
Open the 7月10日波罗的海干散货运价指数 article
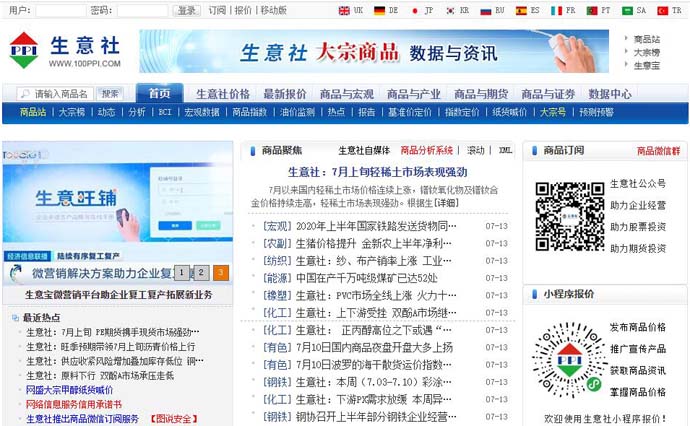pos(374,365)
